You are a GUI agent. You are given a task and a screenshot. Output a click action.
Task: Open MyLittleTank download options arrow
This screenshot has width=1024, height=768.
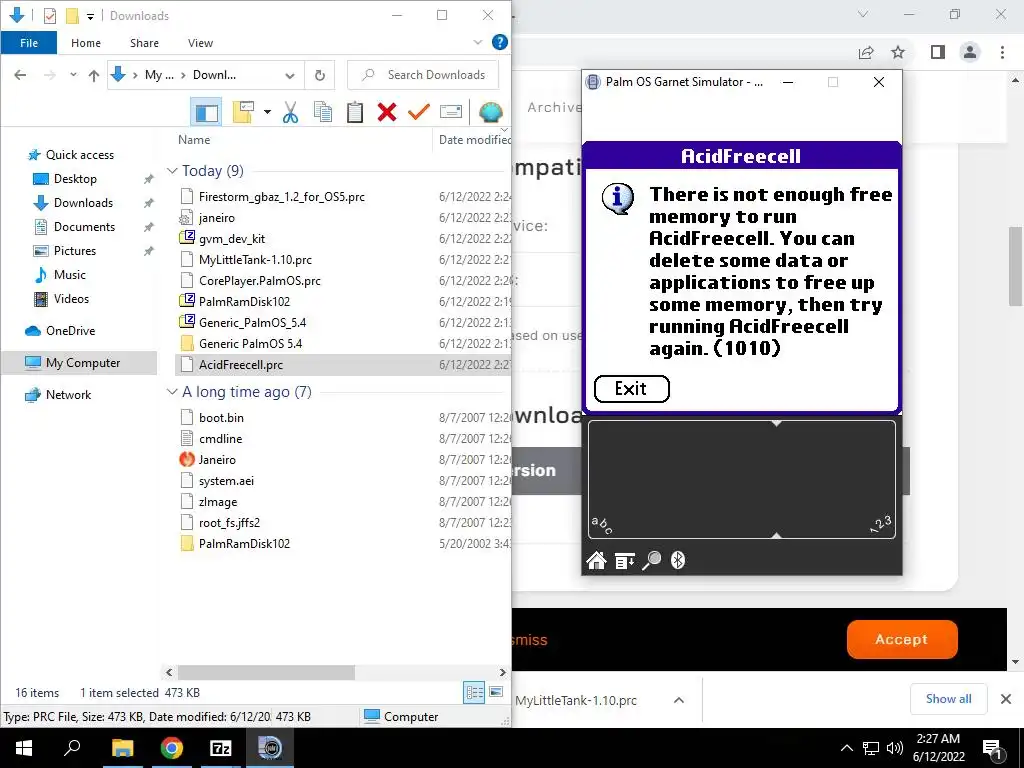(x=679, y=700)
